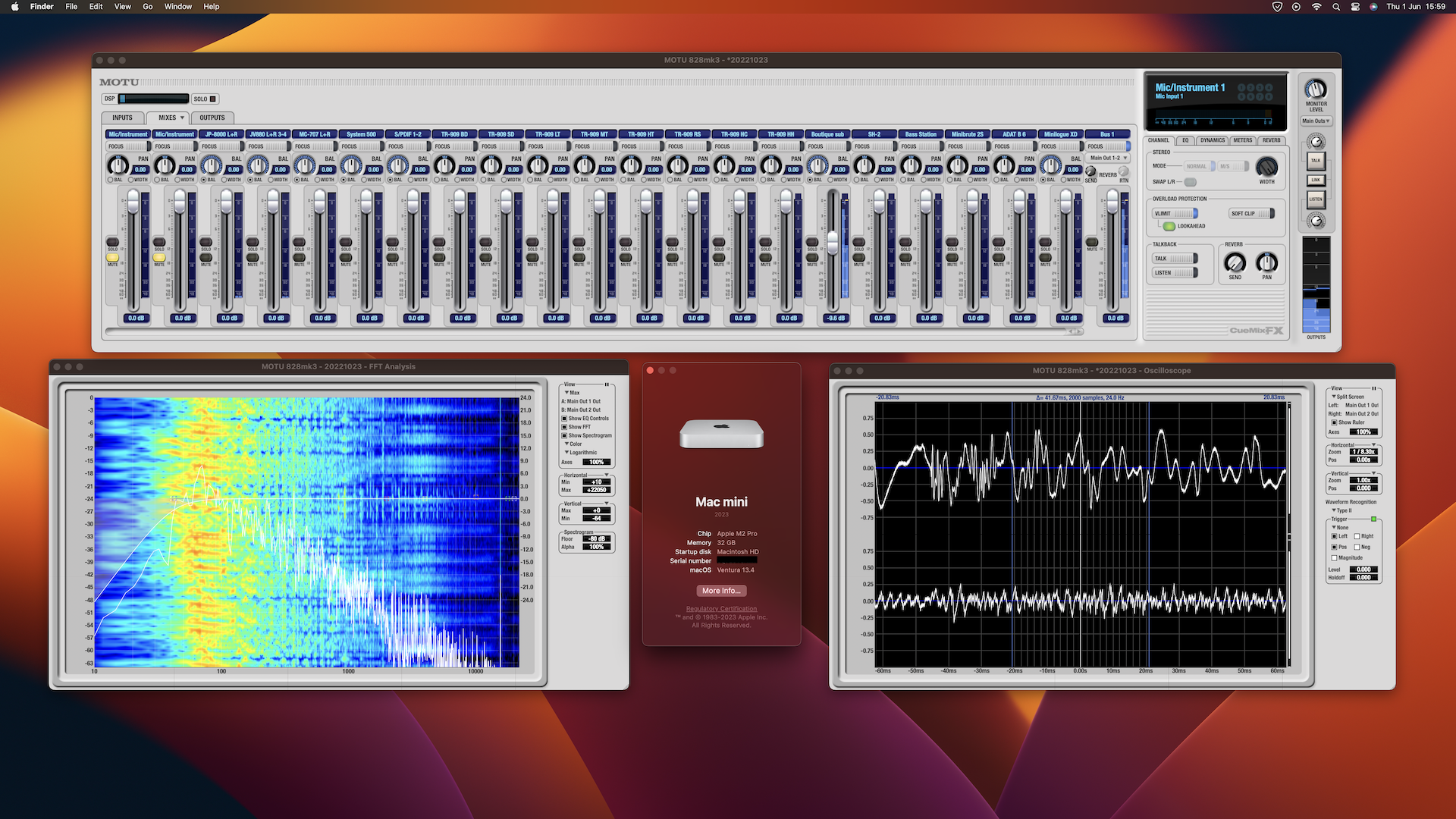Adjust the Reverb SEND knob in Channel tab
1456x819 pixels.
[1235, 262]
